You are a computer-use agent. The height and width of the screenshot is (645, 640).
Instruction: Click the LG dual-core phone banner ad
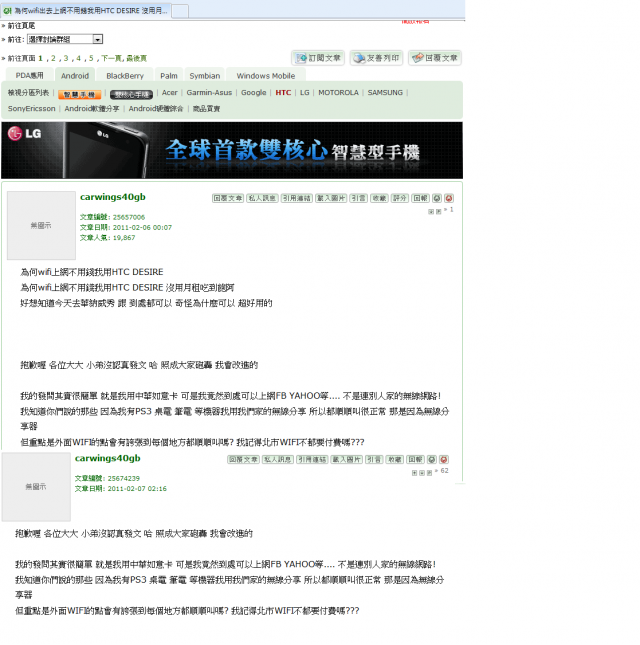click(232, 150)
